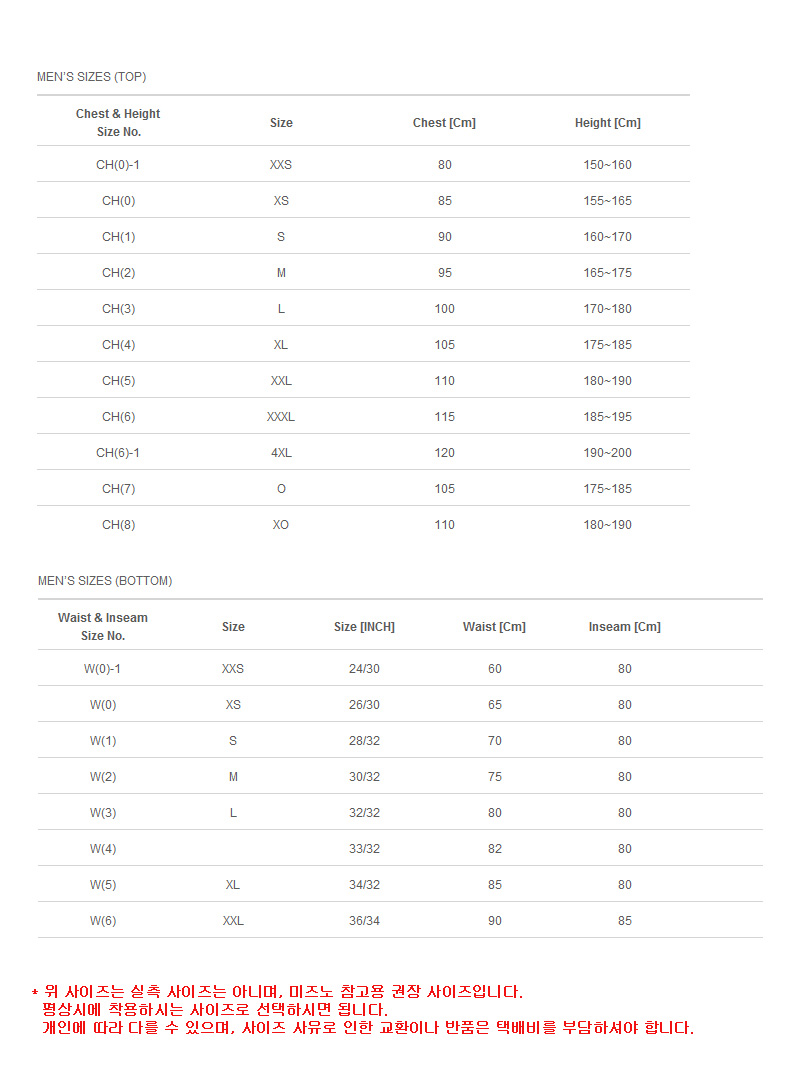The height and width of the screenshot is (1080, 800).
Task: Click the MEN'S SIZES (TOP) heading
Action: coord(92,77)
